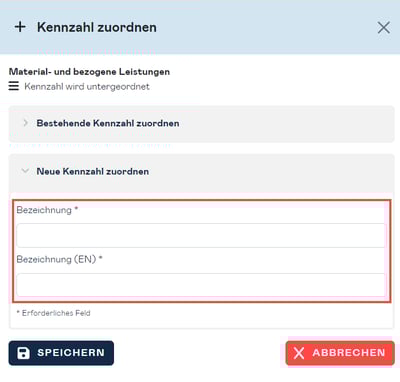
Task: Click the X icon inside Abbrechen
Action: 299,353
